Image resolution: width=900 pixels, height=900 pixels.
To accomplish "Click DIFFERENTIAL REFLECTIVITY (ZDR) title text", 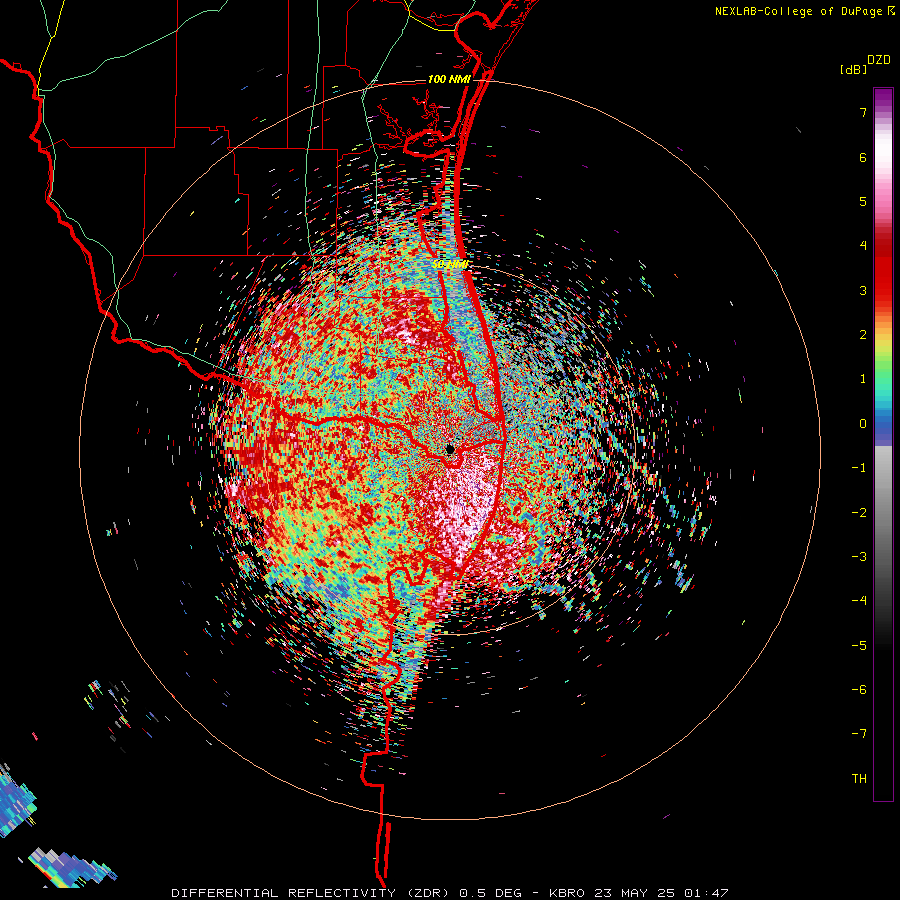I will [x=312, y=893].
